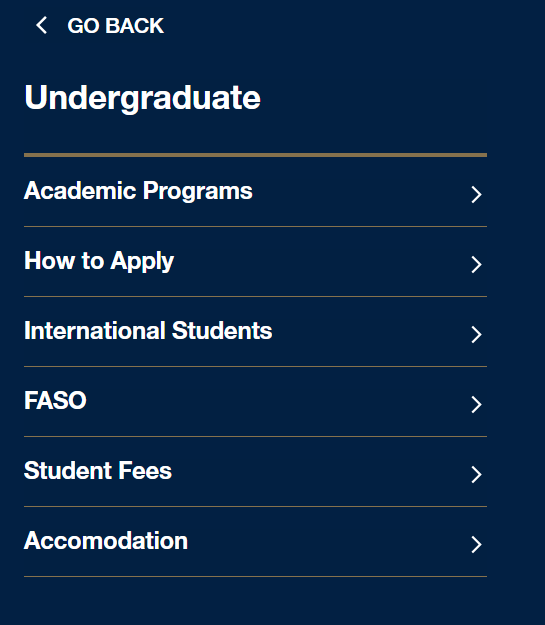Expand the arrow next to How to Apply
Viewport: 545px width, 625px height.
pos(476,264)
